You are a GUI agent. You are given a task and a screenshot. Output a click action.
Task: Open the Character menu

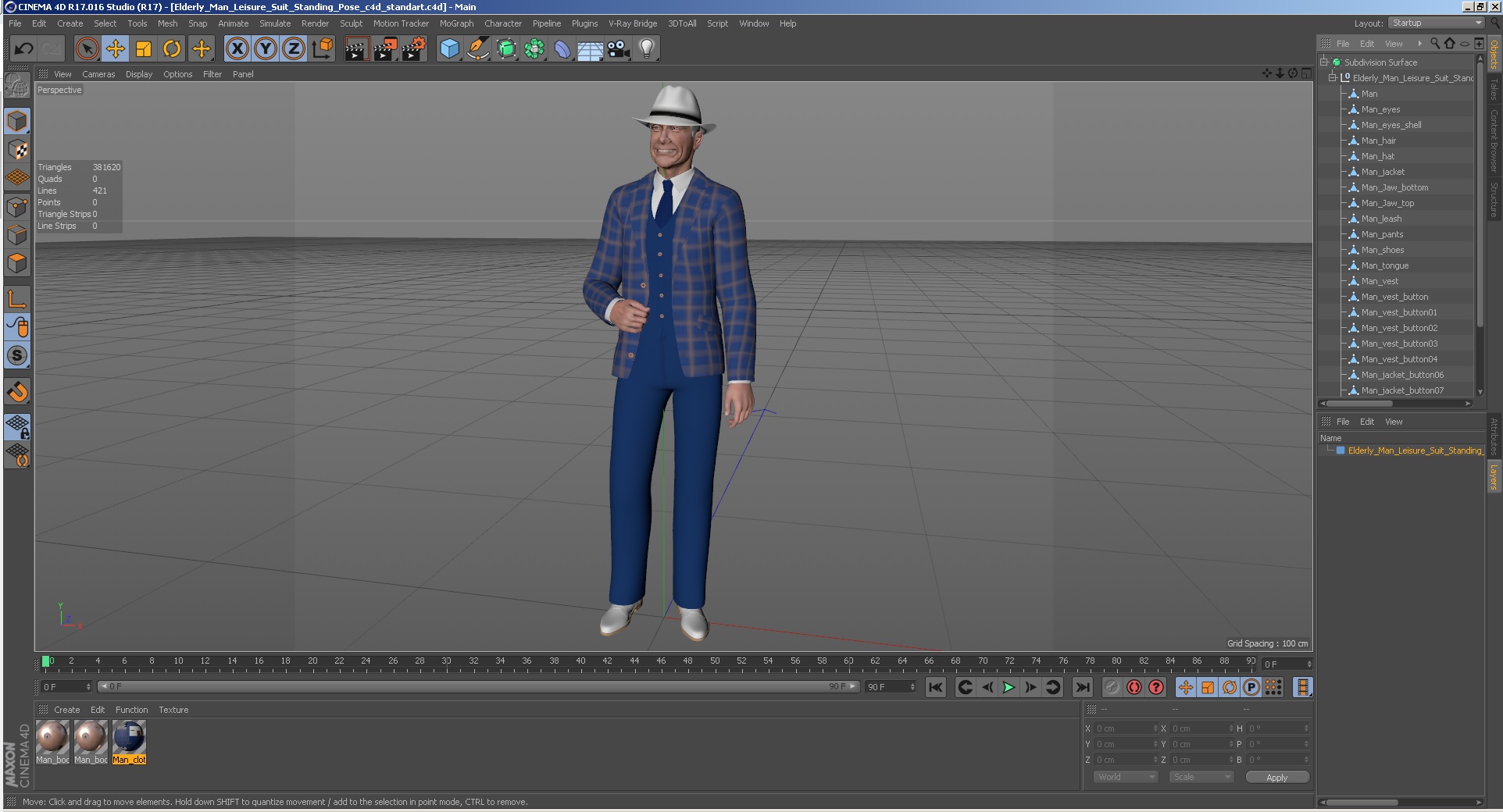(x=502, y=23)
